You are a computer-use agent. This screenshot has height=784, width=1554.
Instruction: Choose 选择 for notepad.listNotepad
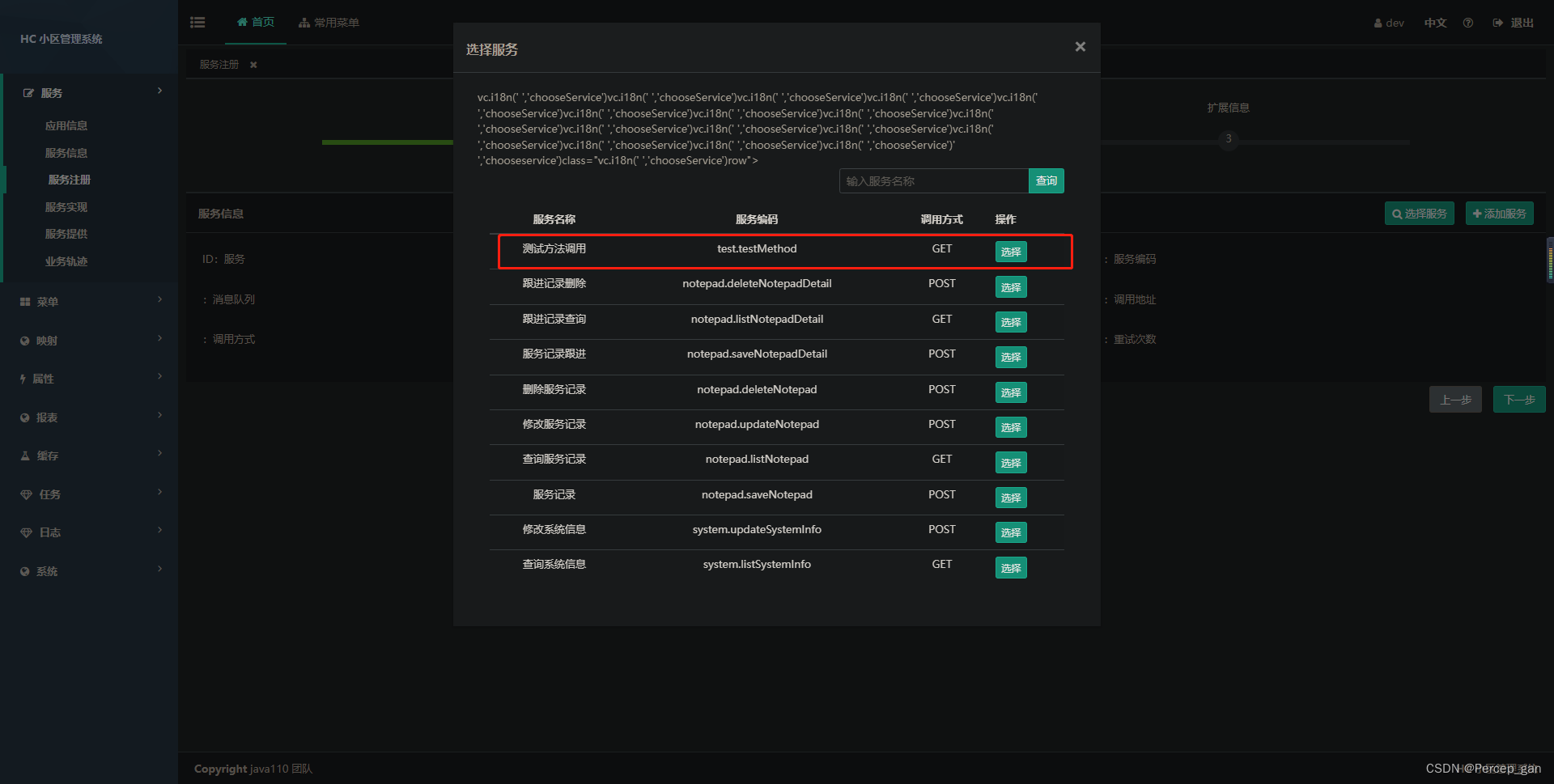(x=1011, y=463)
